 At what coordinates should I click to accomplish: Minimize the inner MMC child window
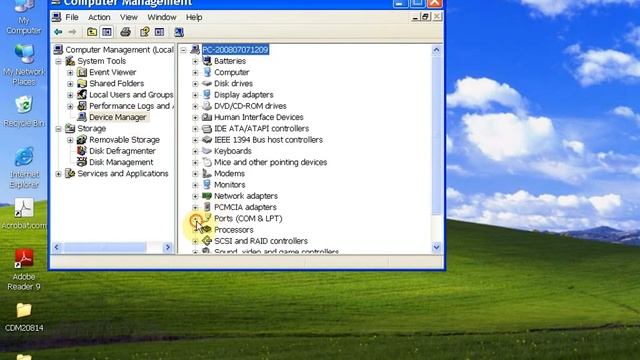pyautogui.click(x=415, y=17)
